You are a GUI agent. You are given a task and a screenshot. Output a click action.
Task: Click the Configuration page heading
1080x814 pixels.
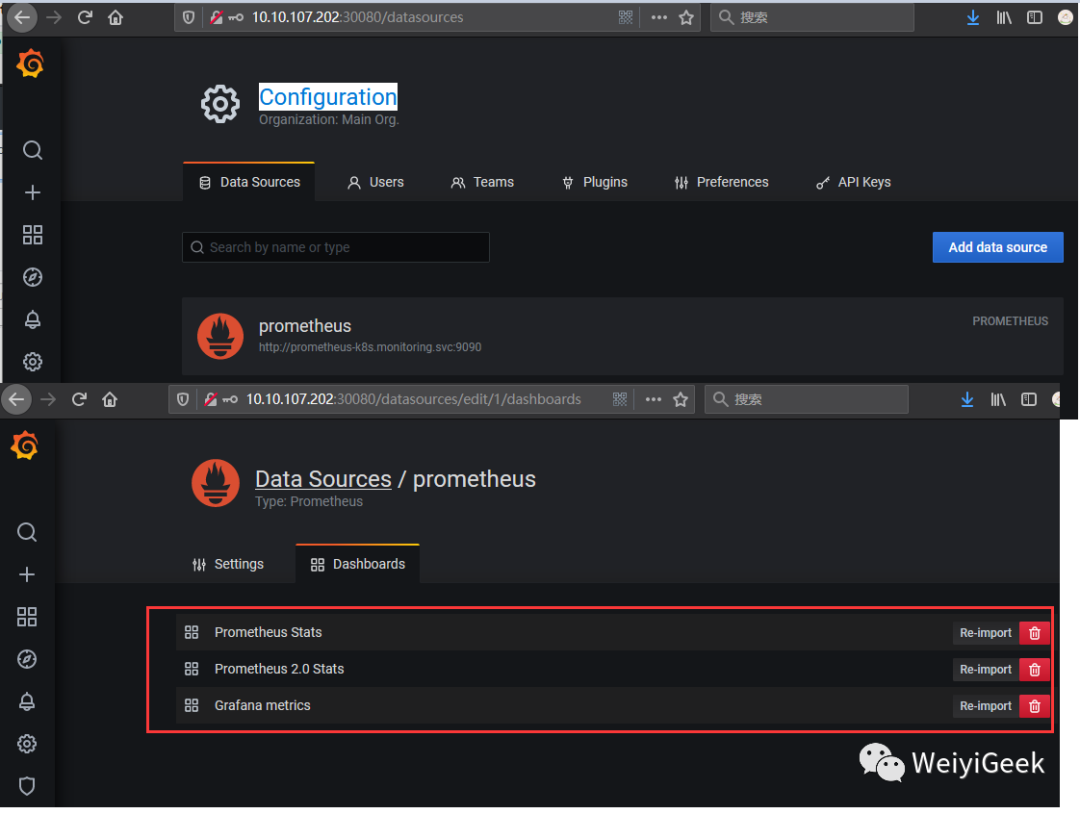[328, 97]
